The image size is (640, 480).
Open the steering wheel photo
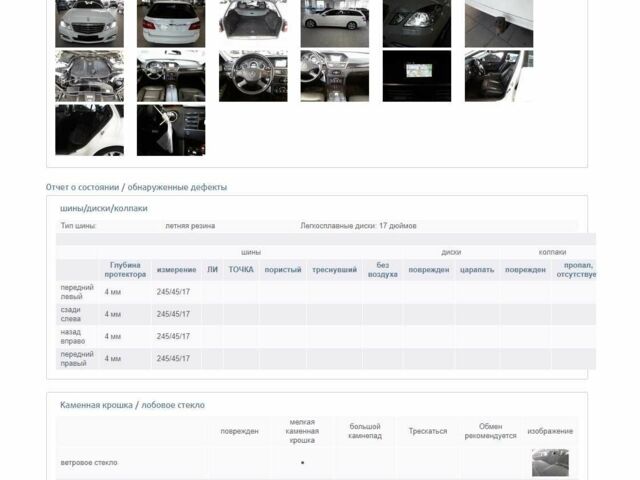pos(253,76)
